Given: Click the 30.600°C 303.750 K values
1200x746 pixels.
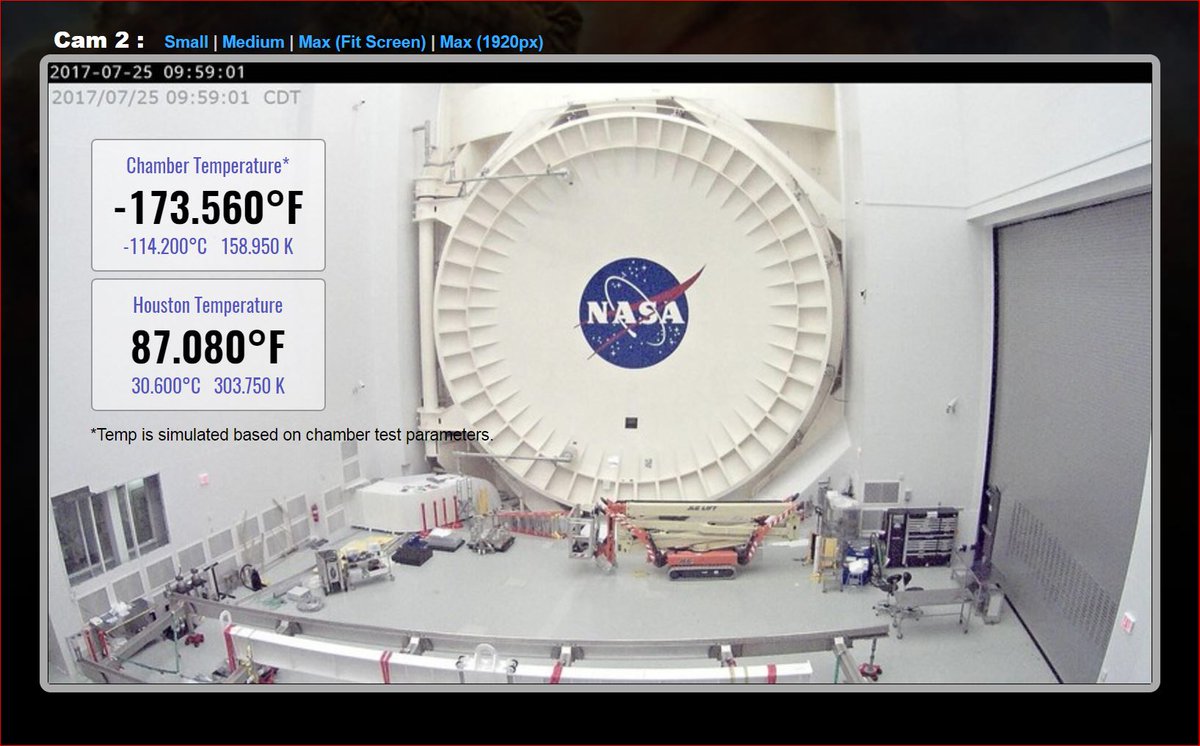Looking at the screenshot, I should click(208, 386).
